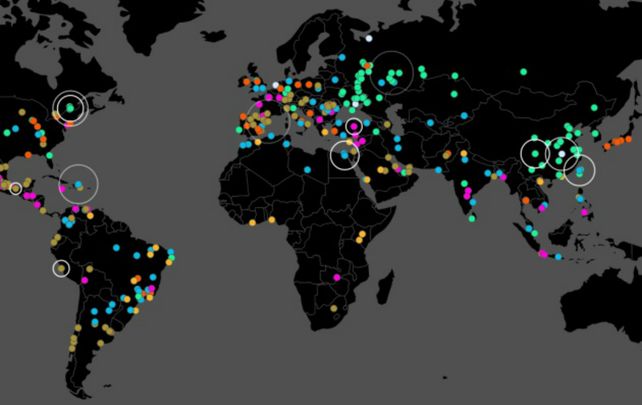Click the large ring over the Caribbean
The height and width of the screenshot is (405, 642).
click(79, 184)
